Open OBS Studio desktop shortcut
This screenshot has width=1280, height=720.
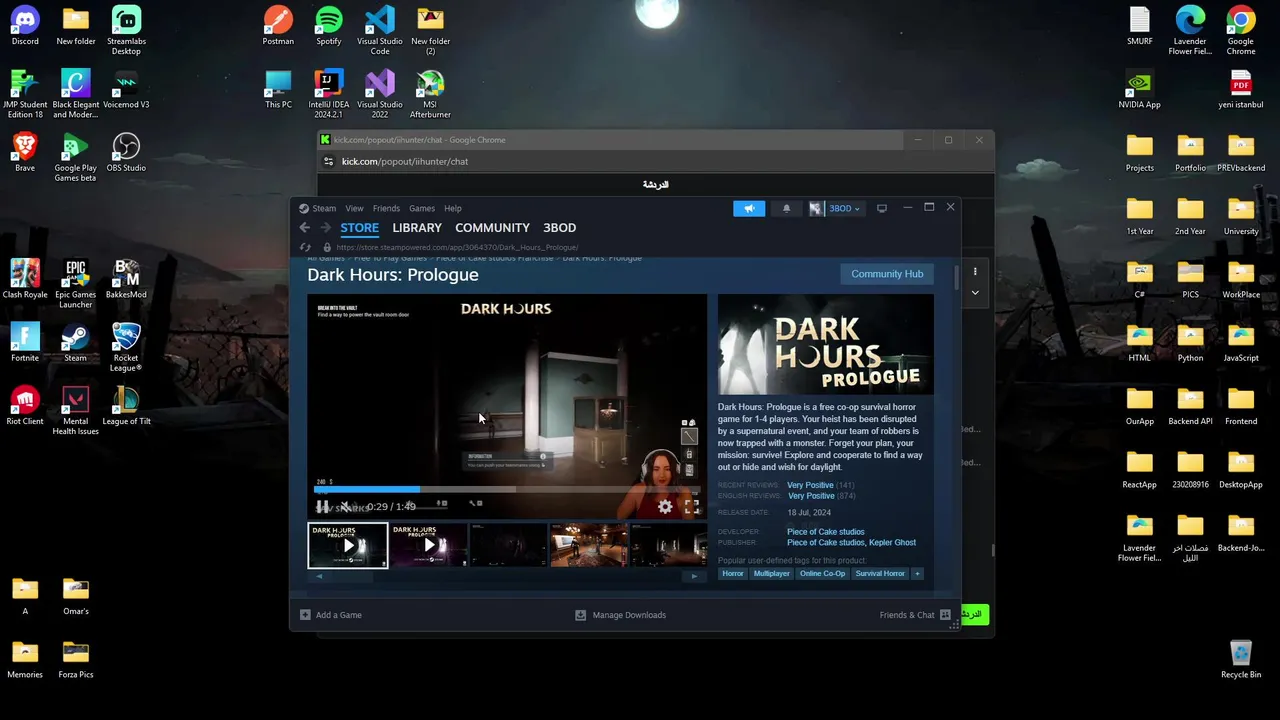click(126, 152)
